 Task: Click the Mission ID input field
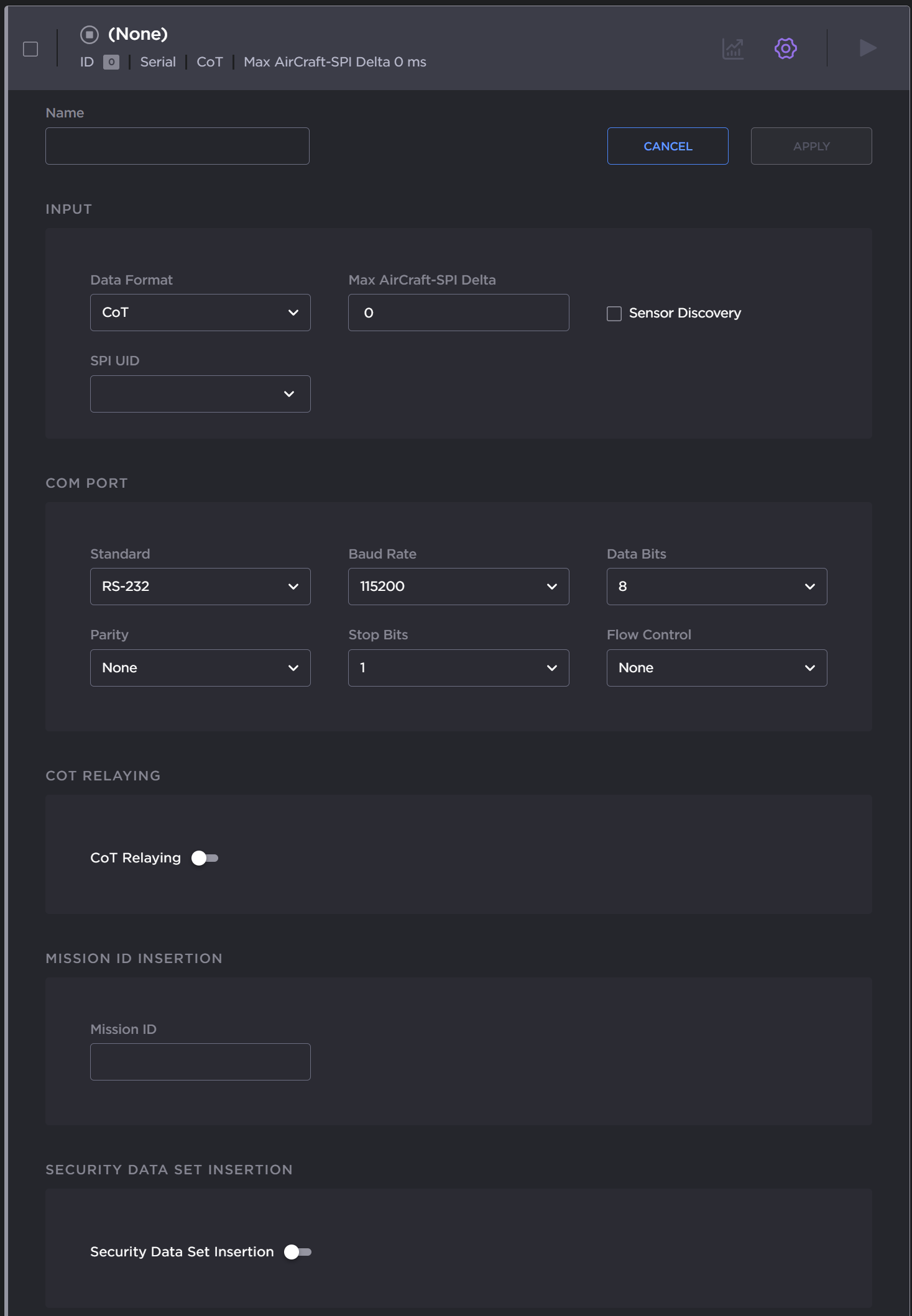(x=200, y=1062)
